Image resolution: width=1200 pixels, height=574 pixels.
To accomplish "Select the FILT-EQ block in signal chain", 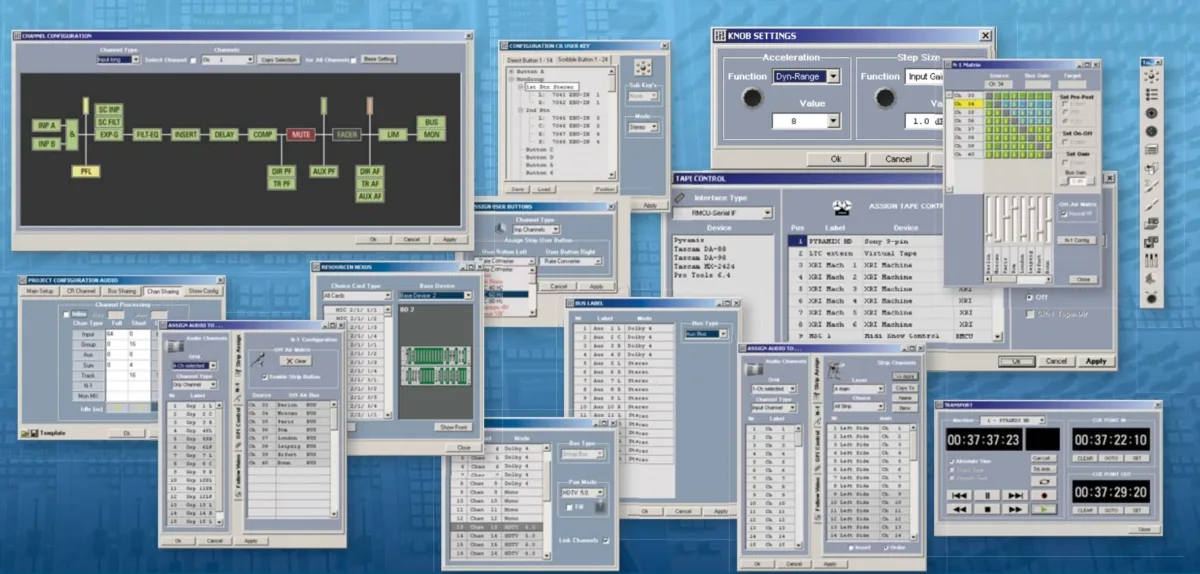I will [x=147, y=134].
